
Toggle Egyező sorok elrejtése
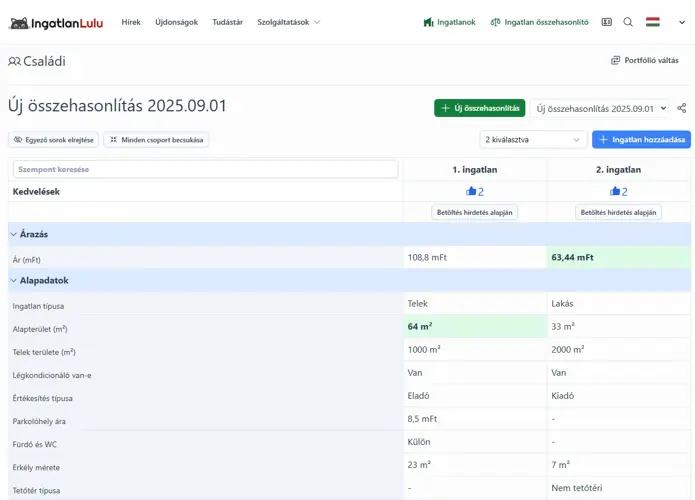[x=54, y=140]
